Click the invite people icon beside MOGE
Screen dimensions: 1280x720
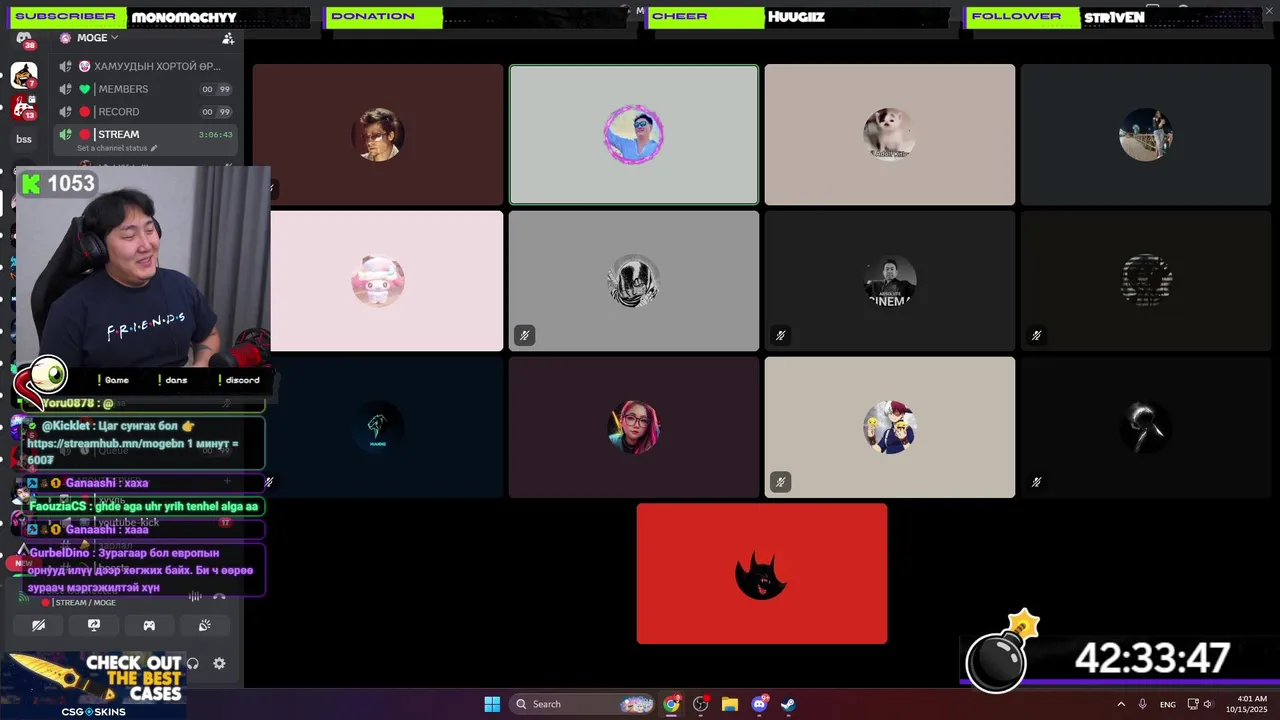(x=228, y=38)
